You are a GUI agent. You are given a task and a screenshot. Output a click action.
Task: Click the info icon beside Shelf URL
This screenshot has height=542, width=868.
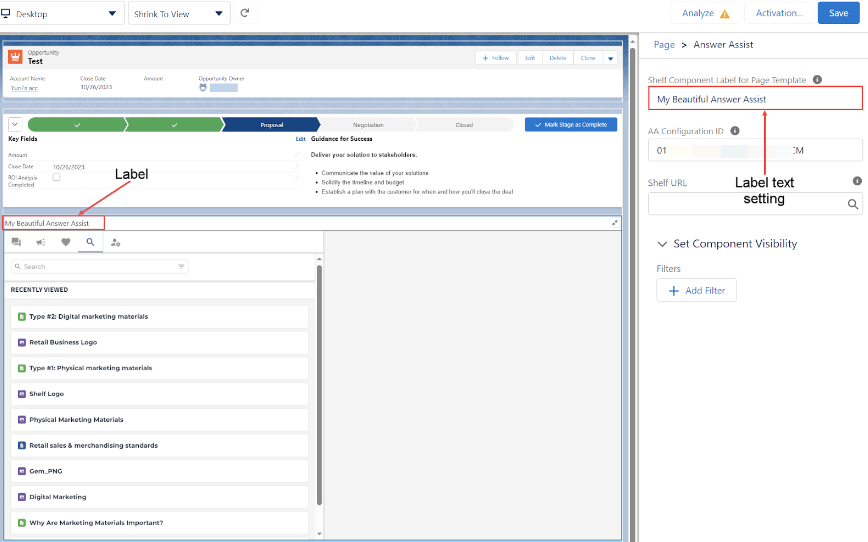click(857, 181)
